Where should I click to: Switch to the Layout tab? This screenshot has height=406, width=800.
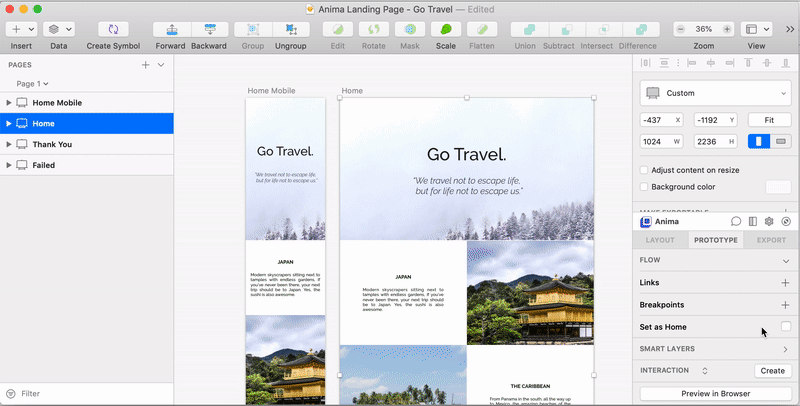660,240
